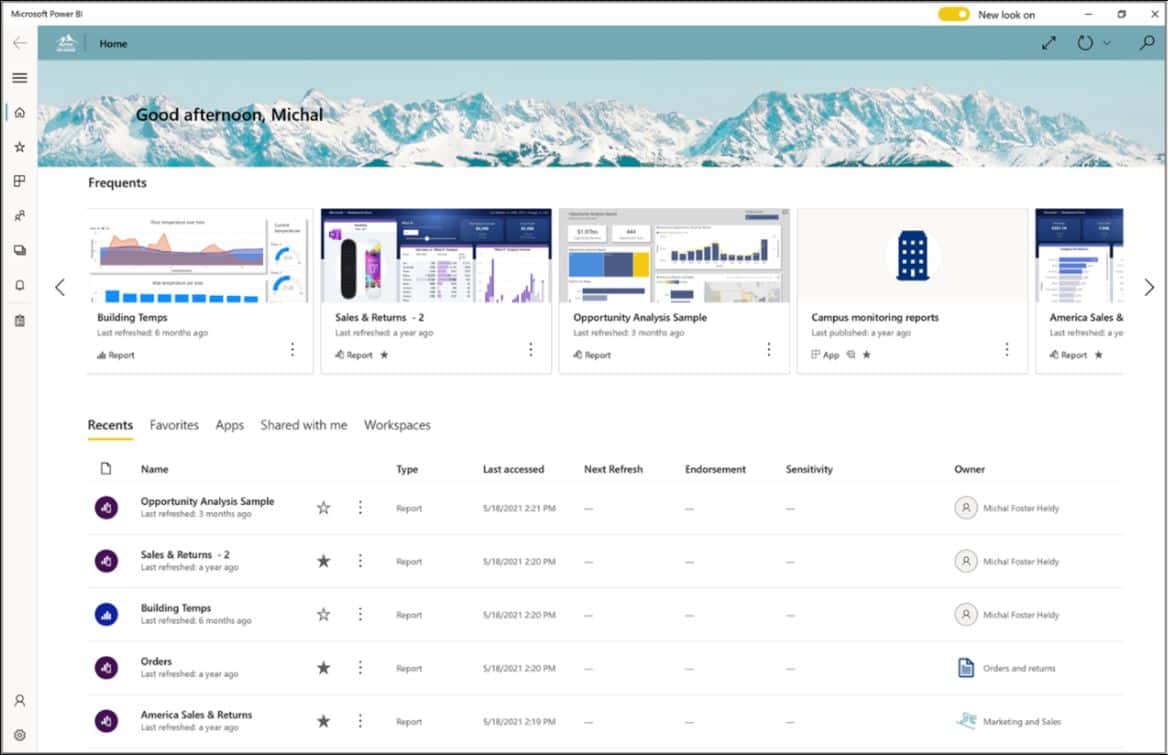The height and width of the screenshot is (755, 1168).
Task: Sort by the Last accessed column header
Action: [x=513, y=469]
